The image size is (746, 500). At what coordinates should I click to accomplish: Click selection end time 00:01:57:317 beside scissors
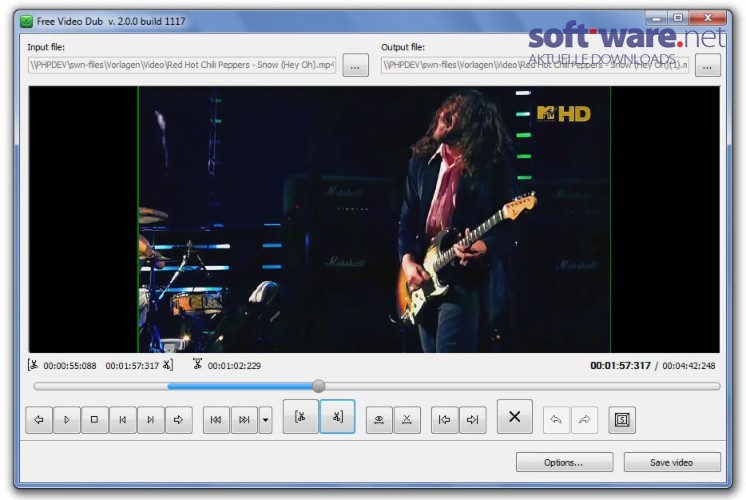(132, 366)
